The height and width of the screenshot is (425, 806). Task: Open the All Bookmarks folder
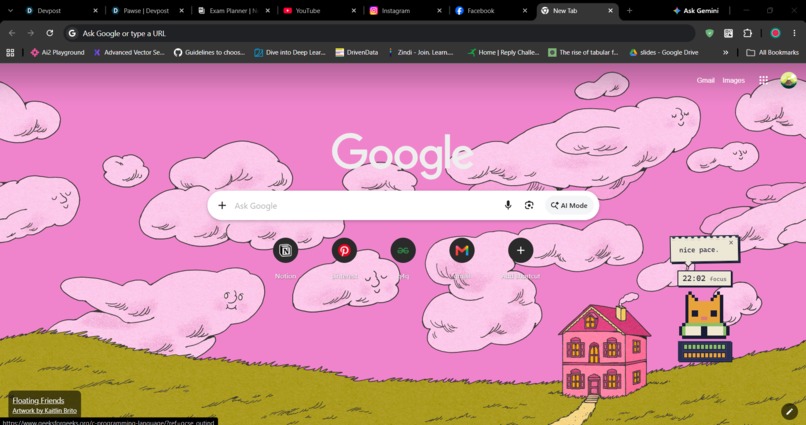coord(772,52)
